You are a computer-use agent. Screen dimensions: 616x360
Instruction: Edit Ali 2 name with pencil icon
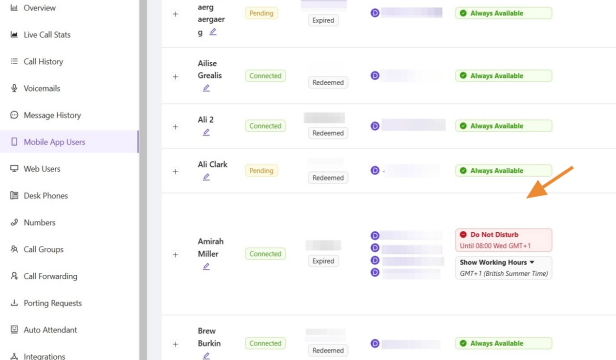(206, 132)
